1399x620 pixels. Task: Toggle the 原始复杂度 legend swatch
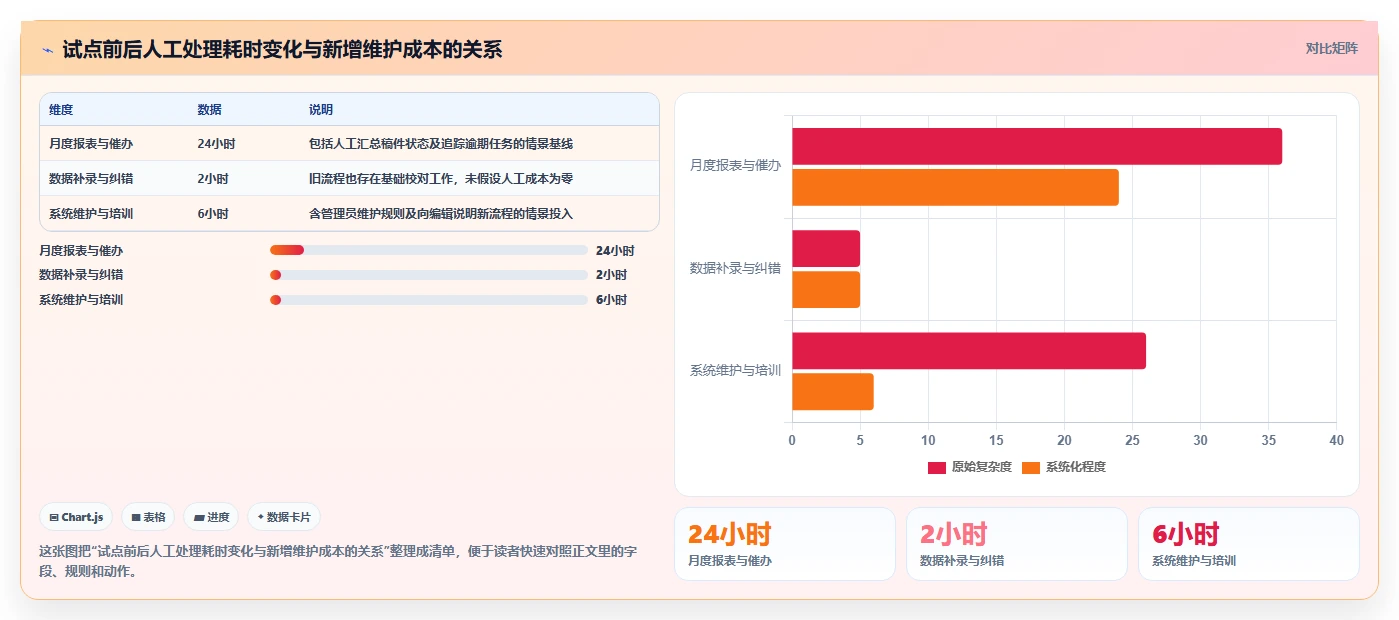click(937, 467)
